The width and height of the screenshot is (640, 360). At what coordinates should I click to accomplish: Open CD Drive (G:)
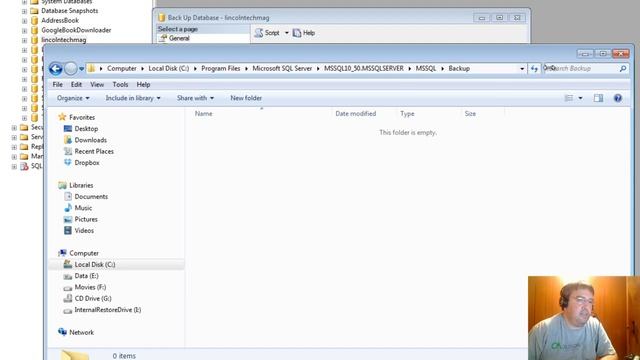click(x=93, y=298)
